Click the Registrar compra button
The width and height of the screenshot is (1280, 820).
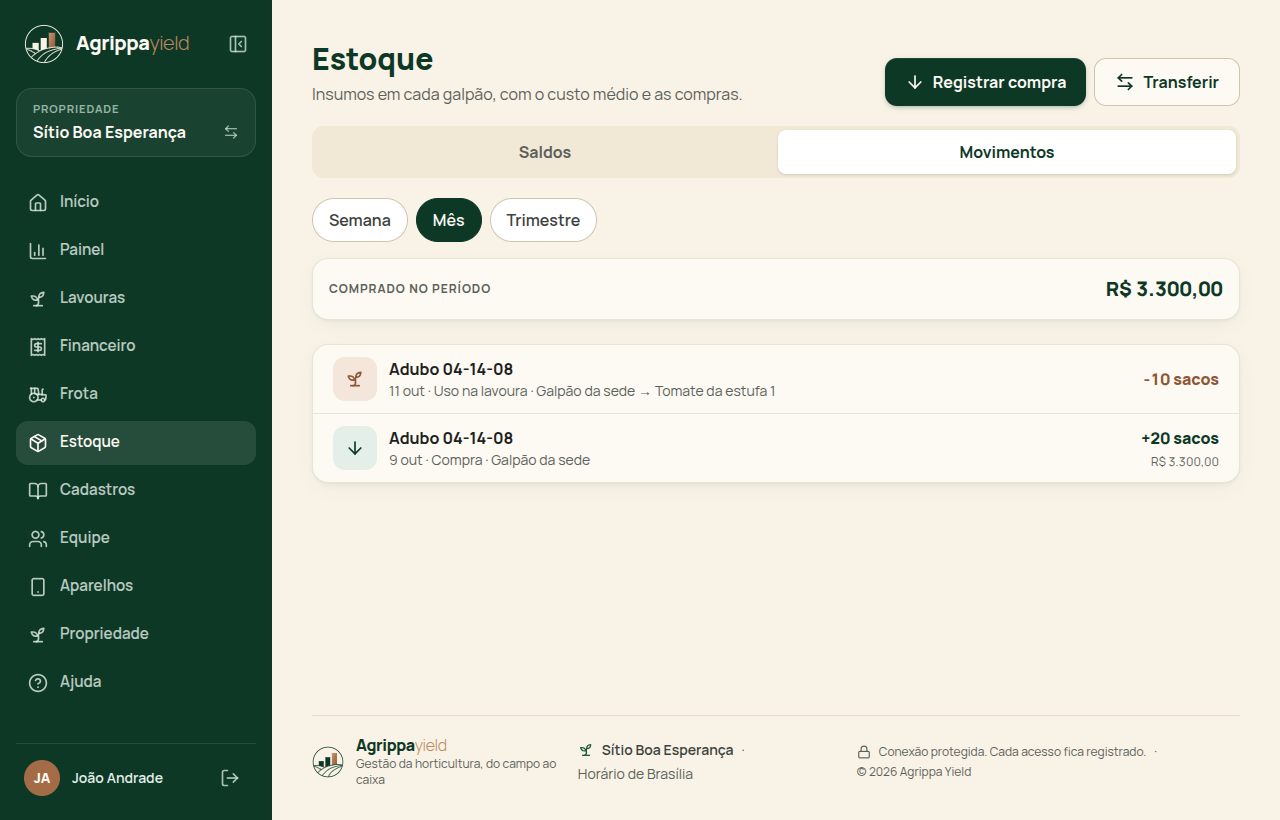coord(985,82)
